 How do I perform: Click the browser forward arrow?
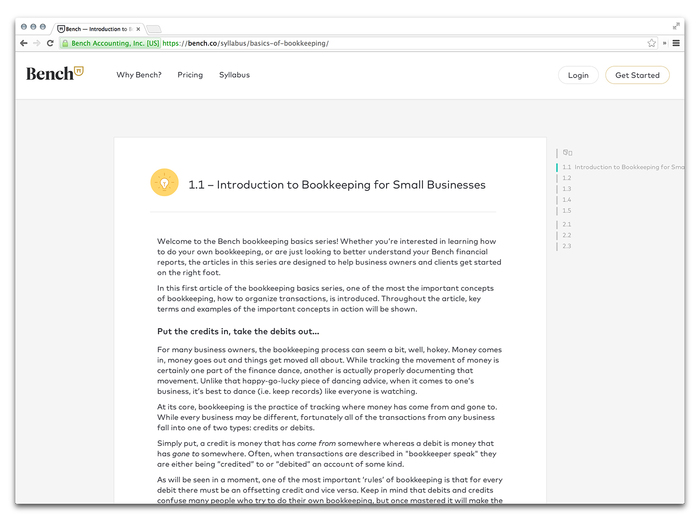click(37, 43)
